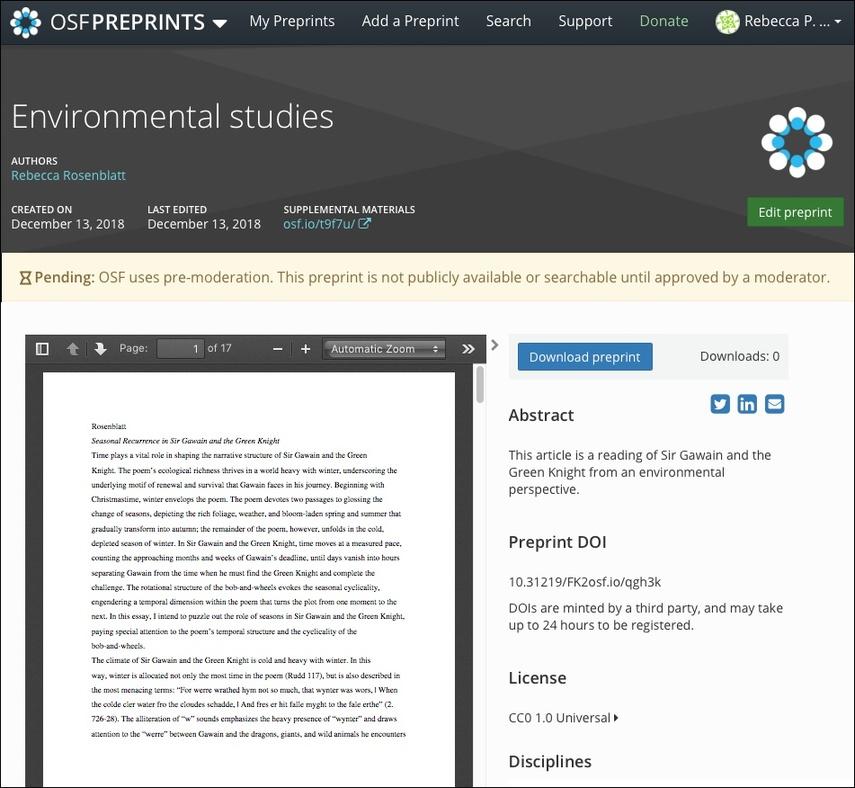Open the OSF PREPRINTS services dropdown
Image resolution: width=855 pixels, height=788 pixels.
click(221, 20)
